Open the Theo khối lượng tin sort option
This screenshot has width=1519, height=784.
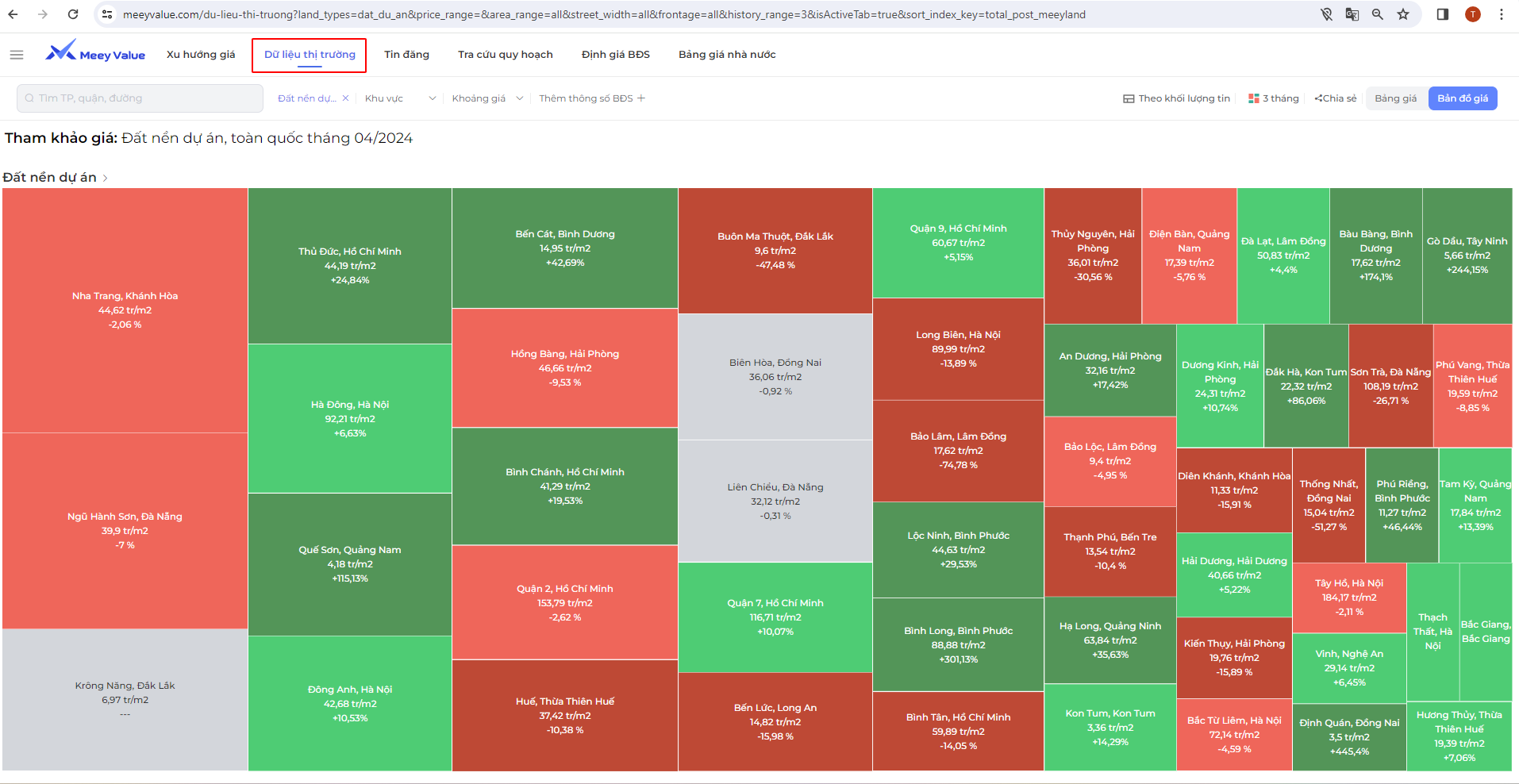[1176, 98]
